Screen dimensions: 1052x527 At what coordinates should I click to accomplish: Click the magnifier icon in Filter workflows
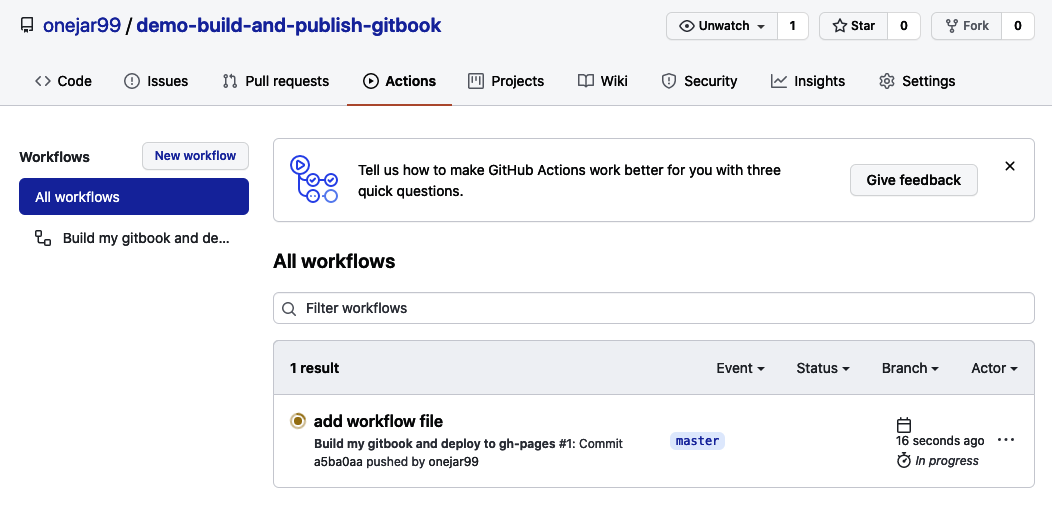click(289, 309)
